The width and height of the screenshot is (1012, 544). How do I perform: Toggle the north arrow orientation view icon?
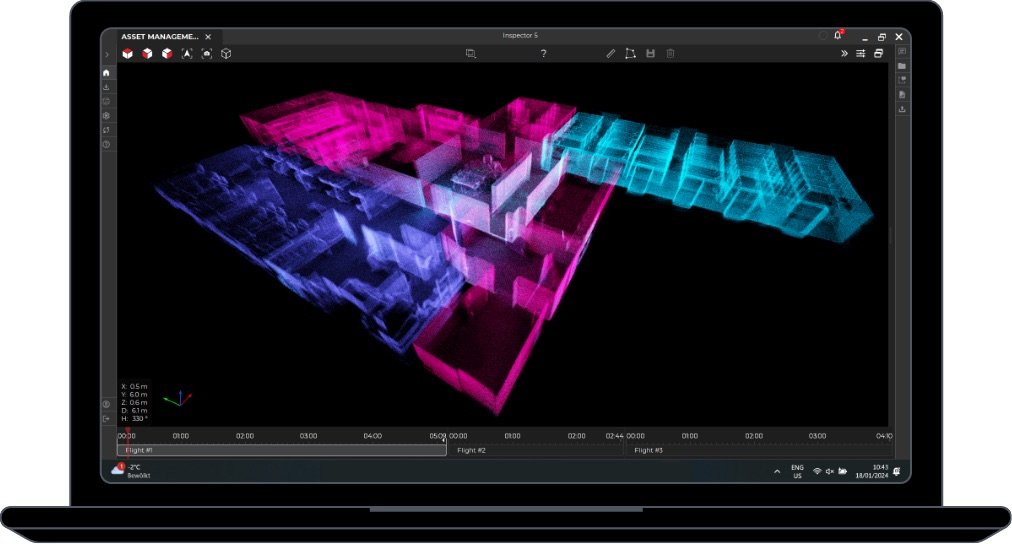187,53
